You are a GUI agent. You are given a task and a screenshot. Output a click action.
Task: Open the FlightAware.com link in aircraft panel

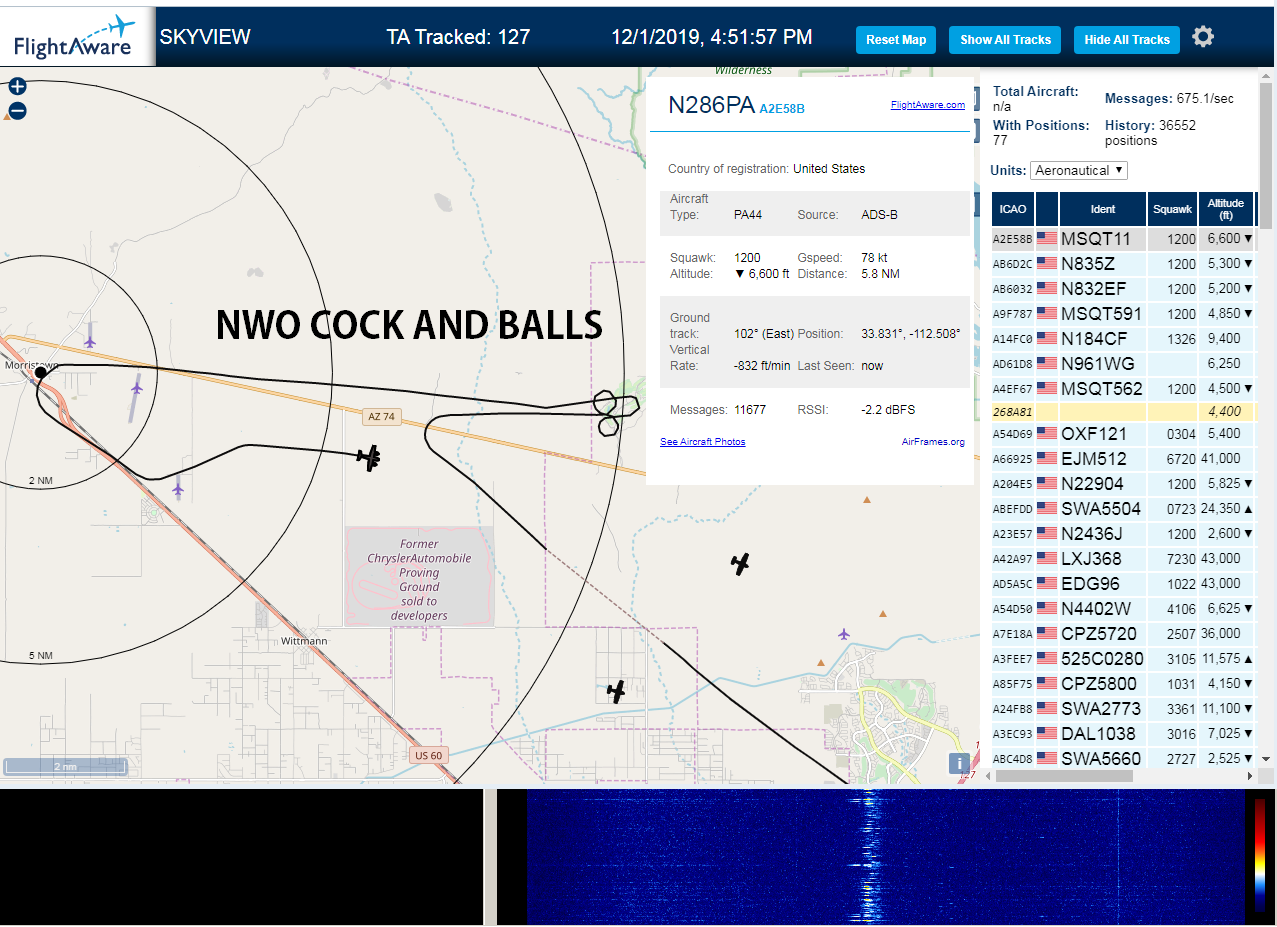(928, 105)
